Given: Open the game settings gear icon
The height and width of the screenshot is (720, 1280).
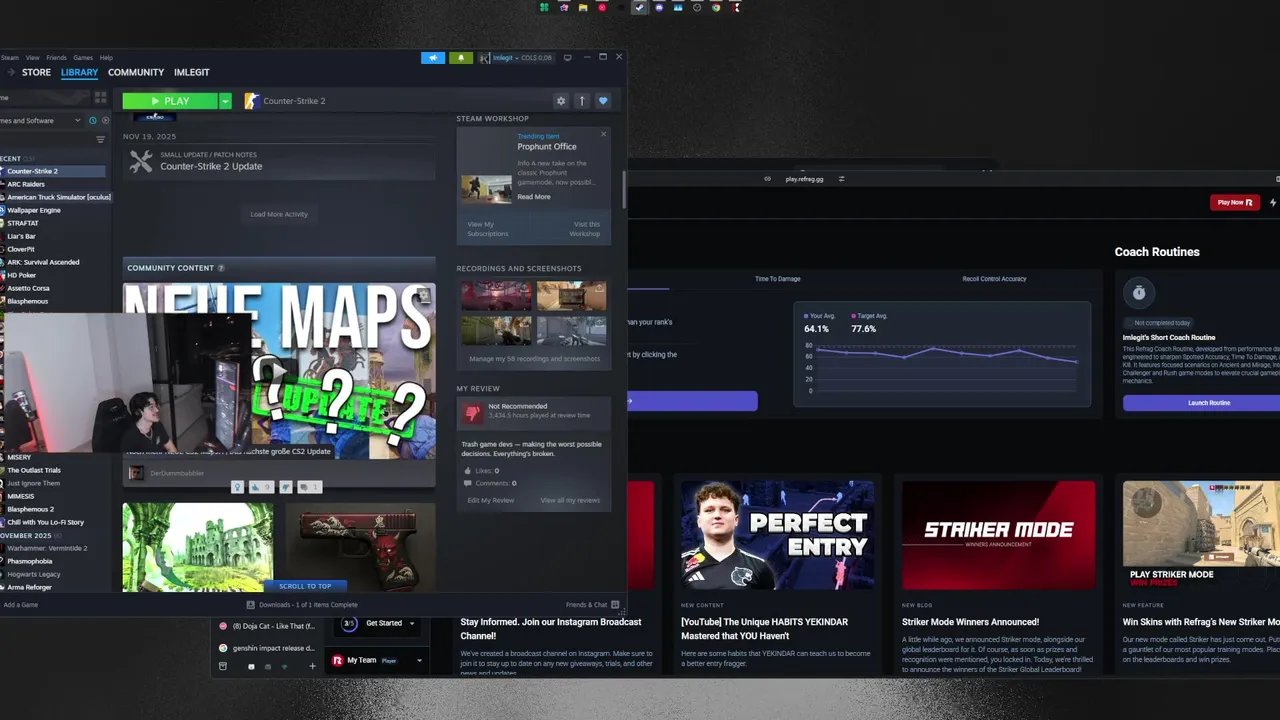Looking at the screenshot, I should (561, 101).
